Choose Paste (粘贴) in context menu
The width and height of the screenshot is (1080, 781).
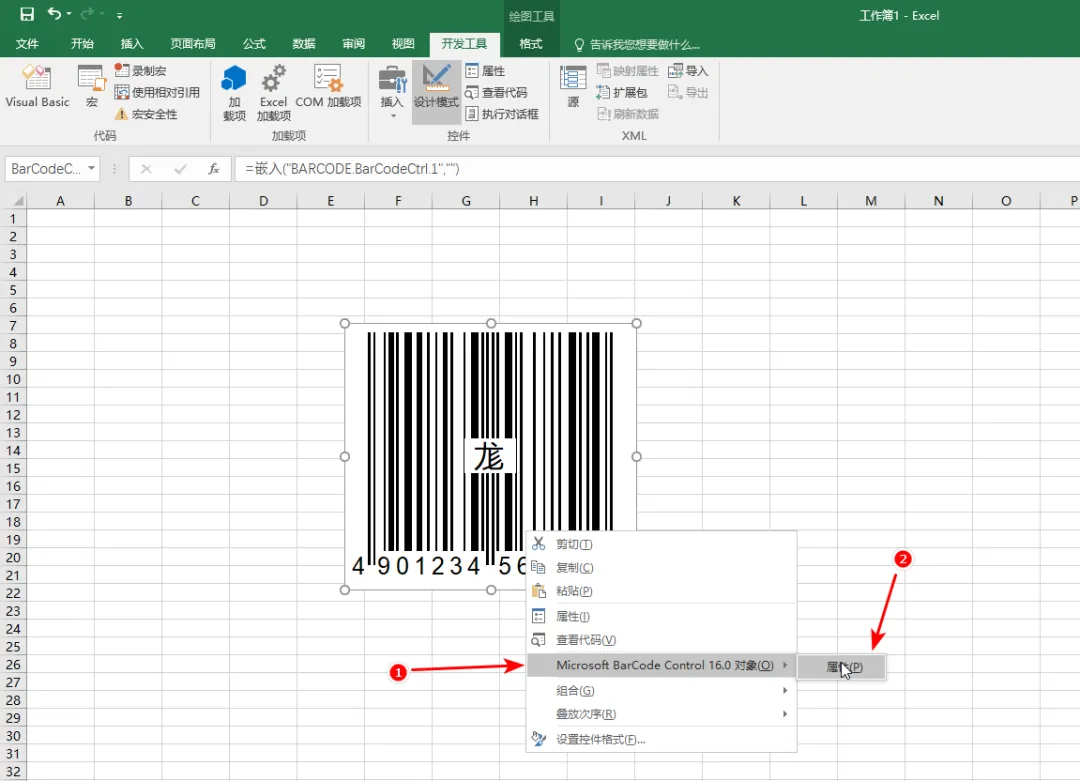[x=661, y=591]
